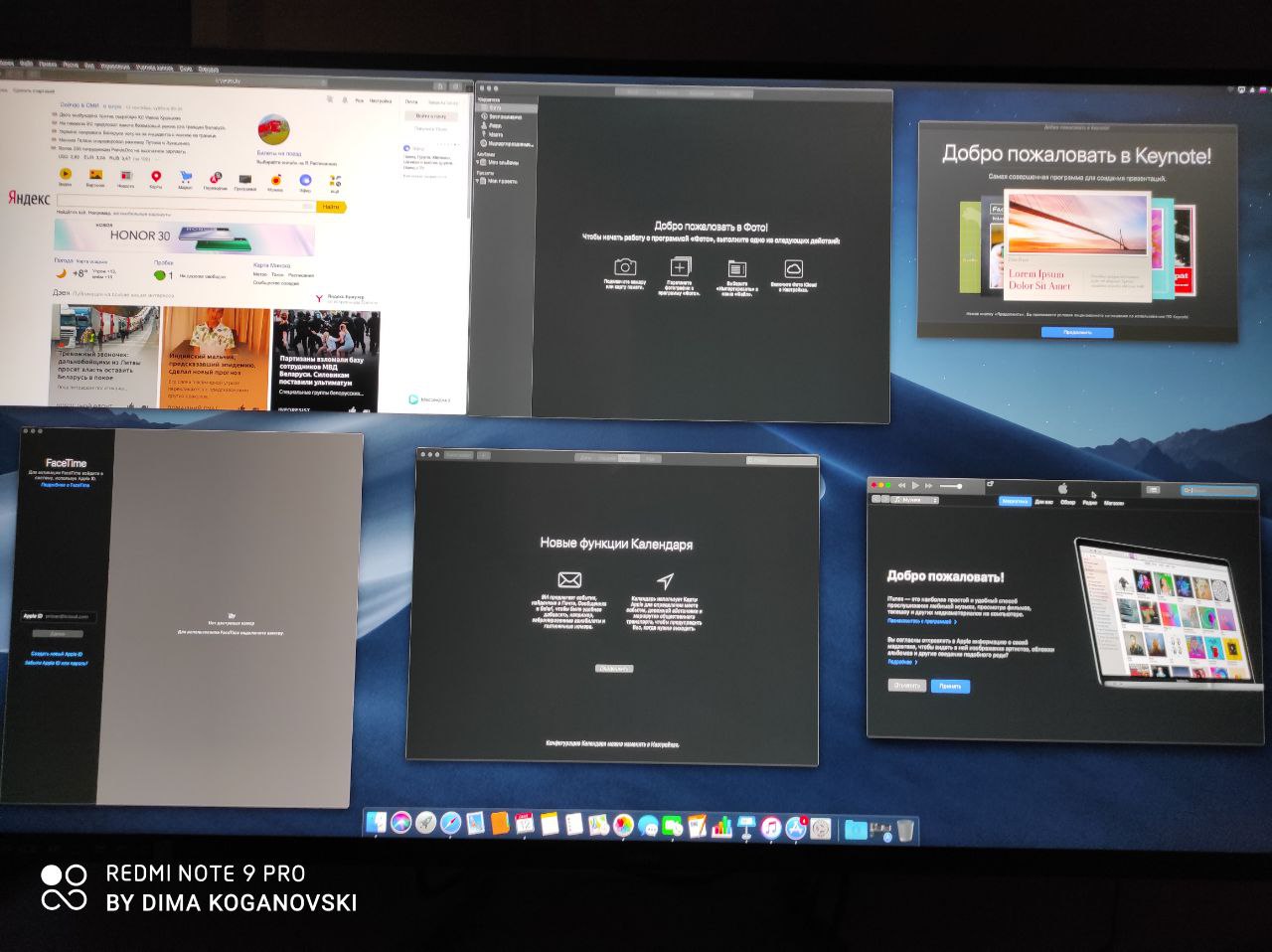Click the iTunes search field
This screenshot has height=952, width=1272.
coord(1218,490)
